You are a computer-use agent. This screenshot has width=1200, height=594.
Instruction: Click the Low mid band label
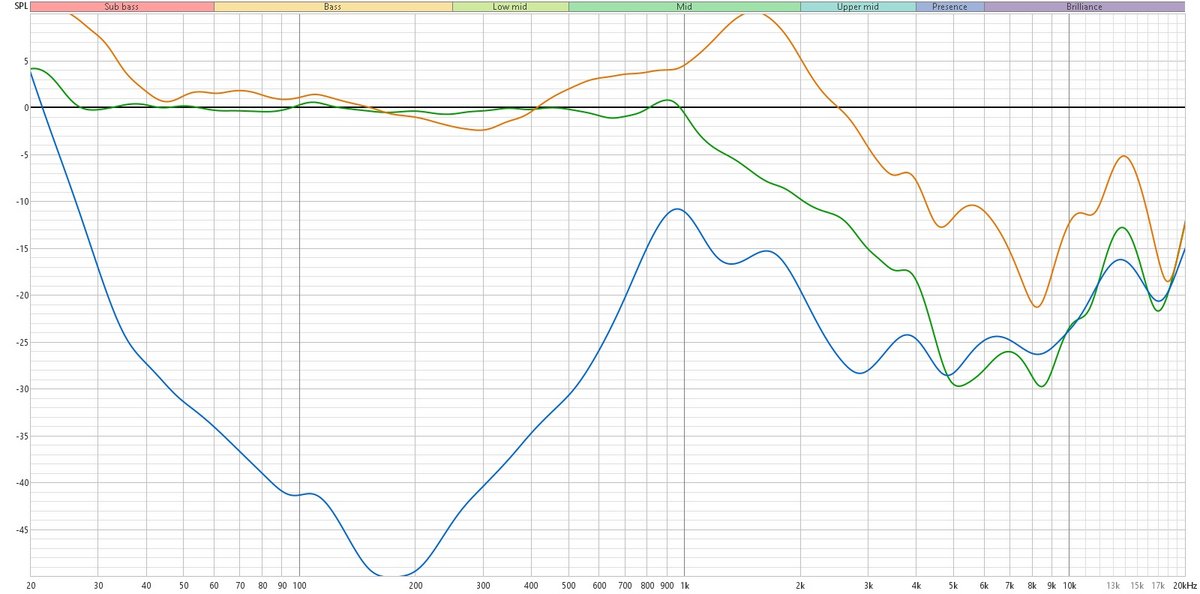pos(510,6)
